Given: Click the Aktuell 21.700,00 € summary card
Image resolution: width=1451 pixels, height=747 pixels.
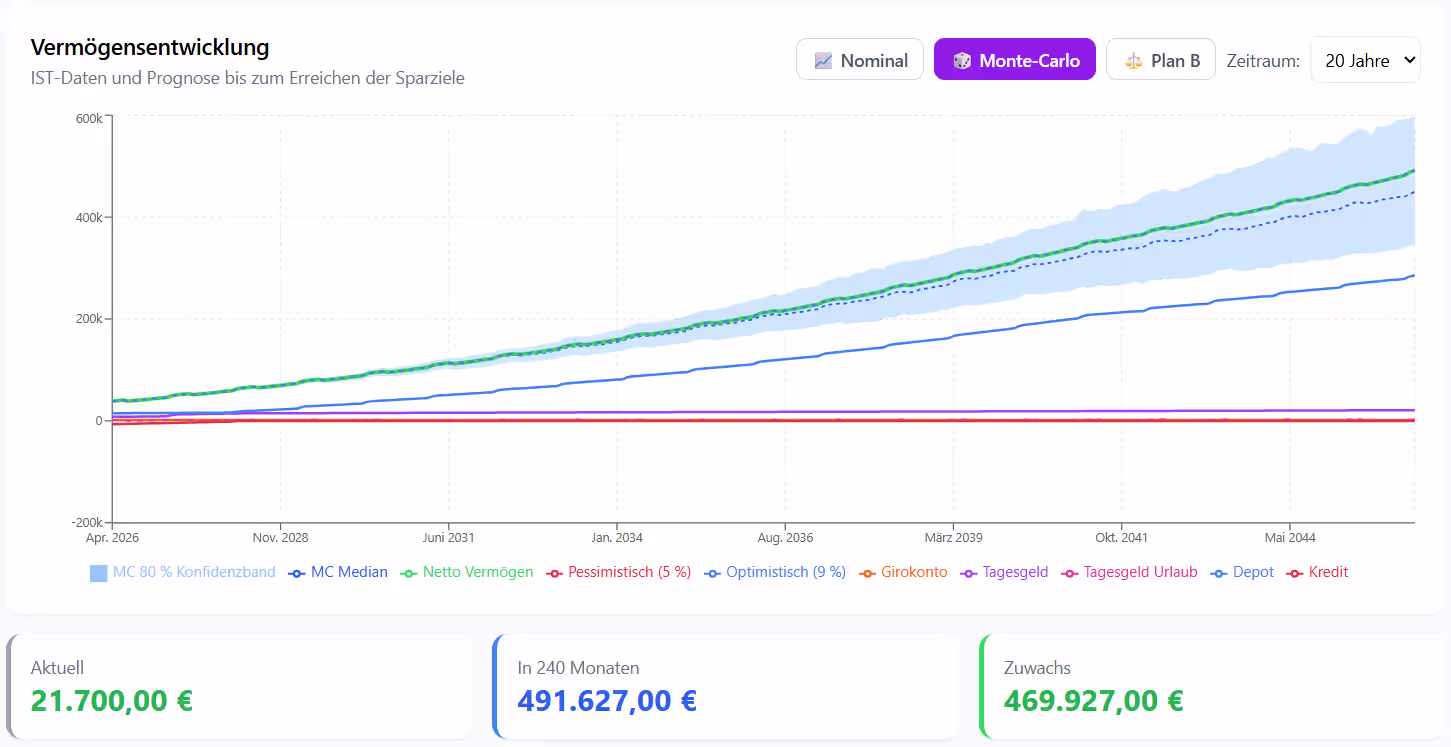Looking at the screenshot, I should pos(238,687).
